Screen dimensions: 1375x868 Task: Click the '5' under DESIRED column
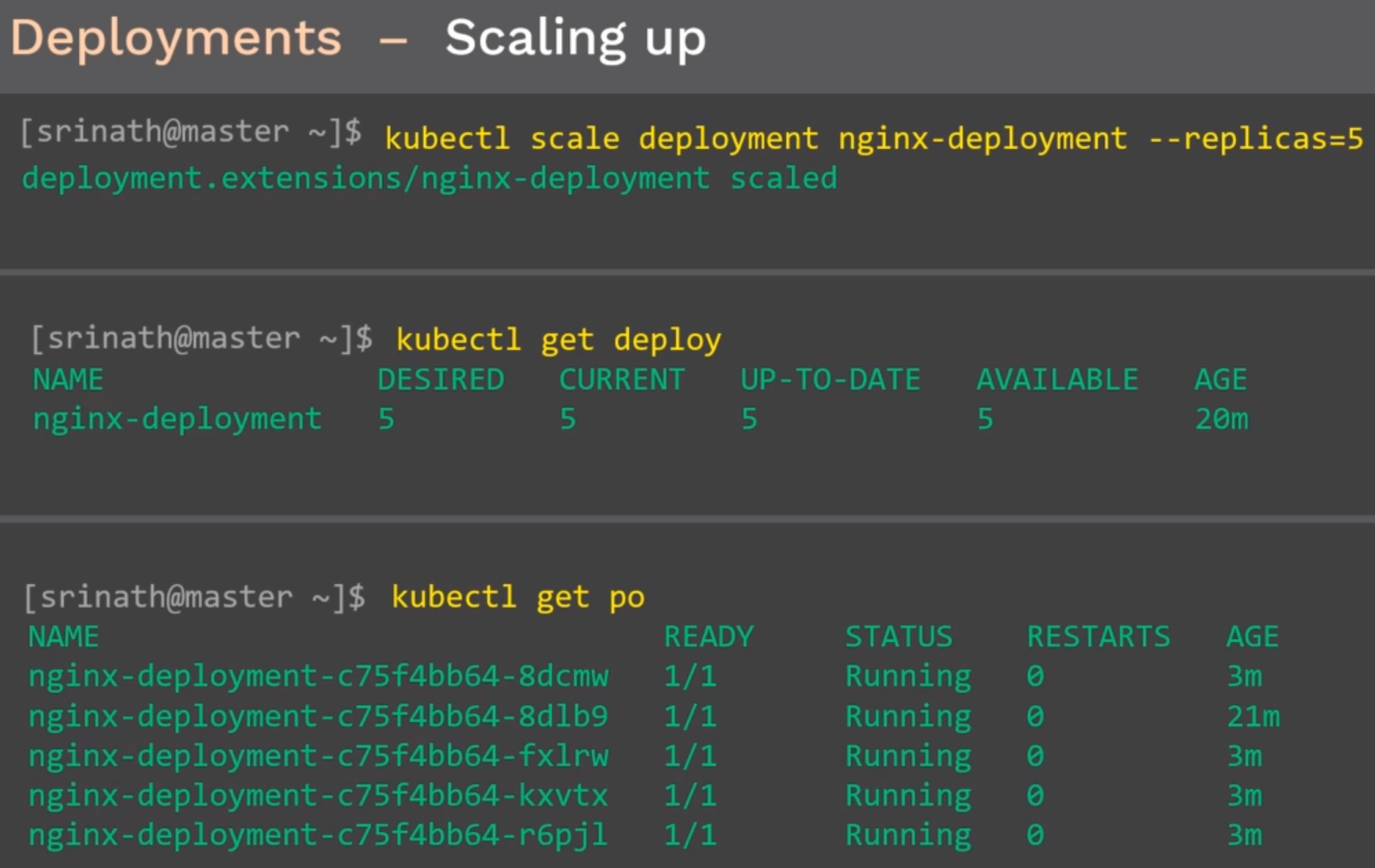click(386, 419)
